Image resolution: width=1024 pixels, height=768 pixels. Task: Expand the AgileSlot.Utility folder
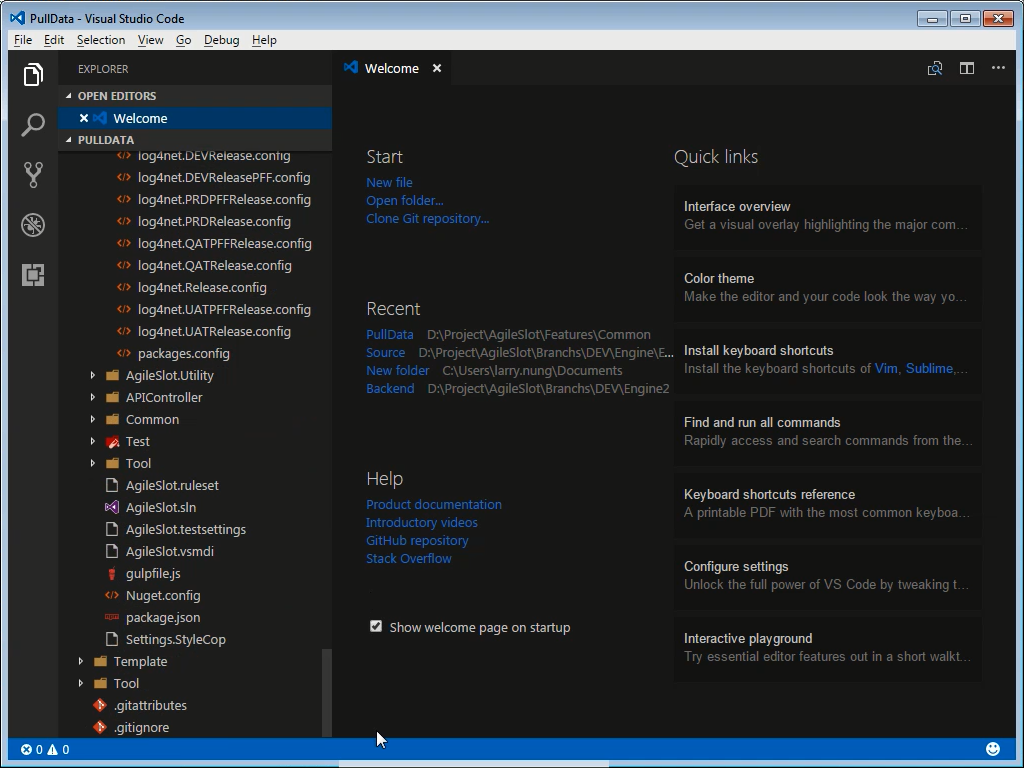click(x=93, y=376)
